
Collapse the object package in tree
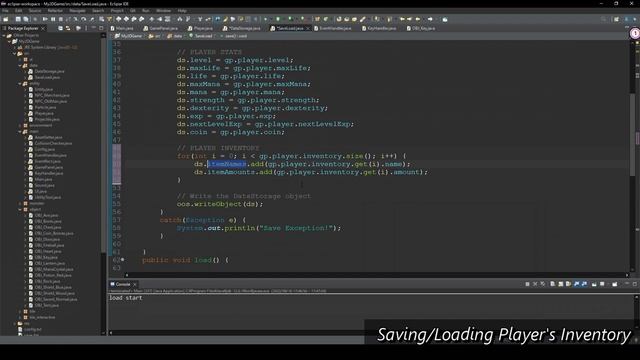[20, 209]
